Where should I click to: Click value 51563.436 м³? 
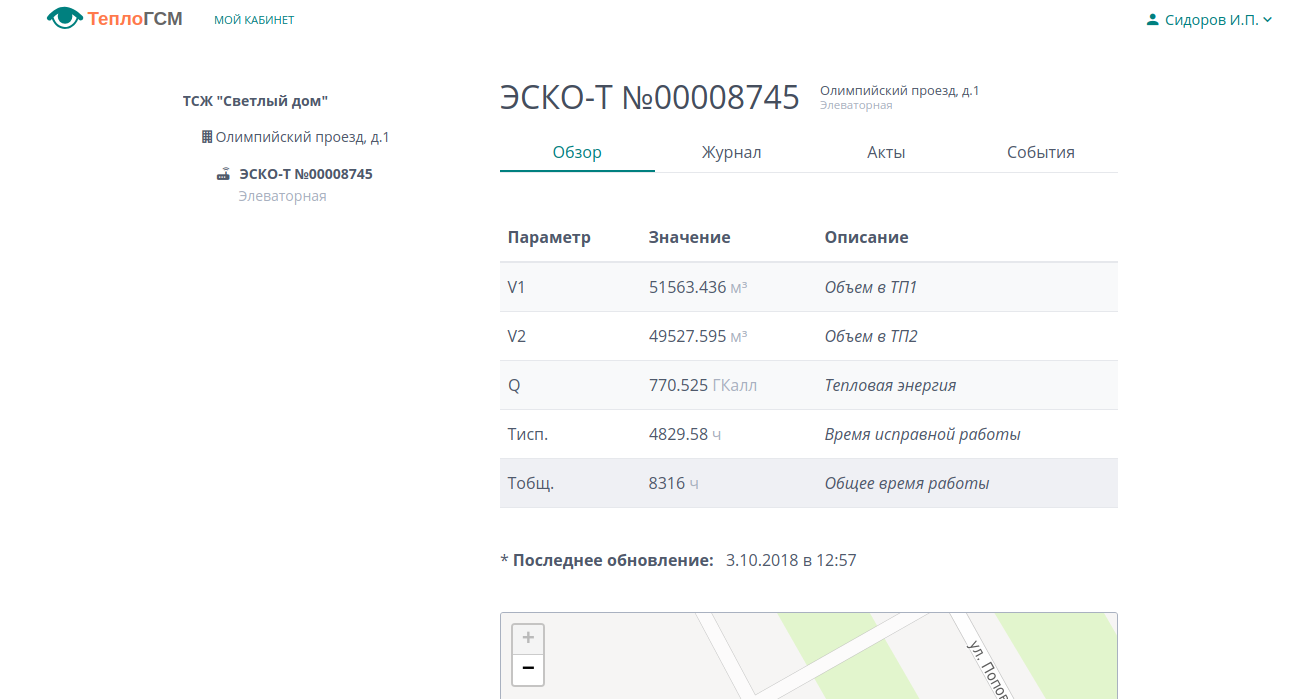point(698,288)
